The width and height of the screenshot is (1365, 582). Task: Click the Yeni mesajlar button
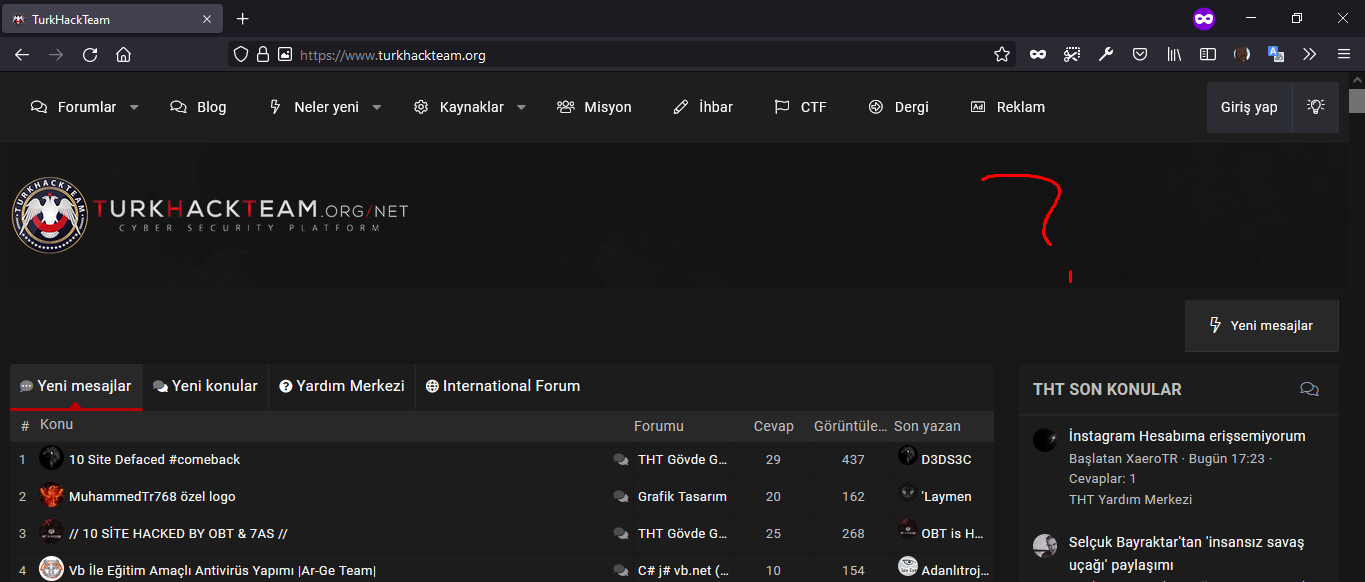pyautogui.click(x=1261, y=325)
